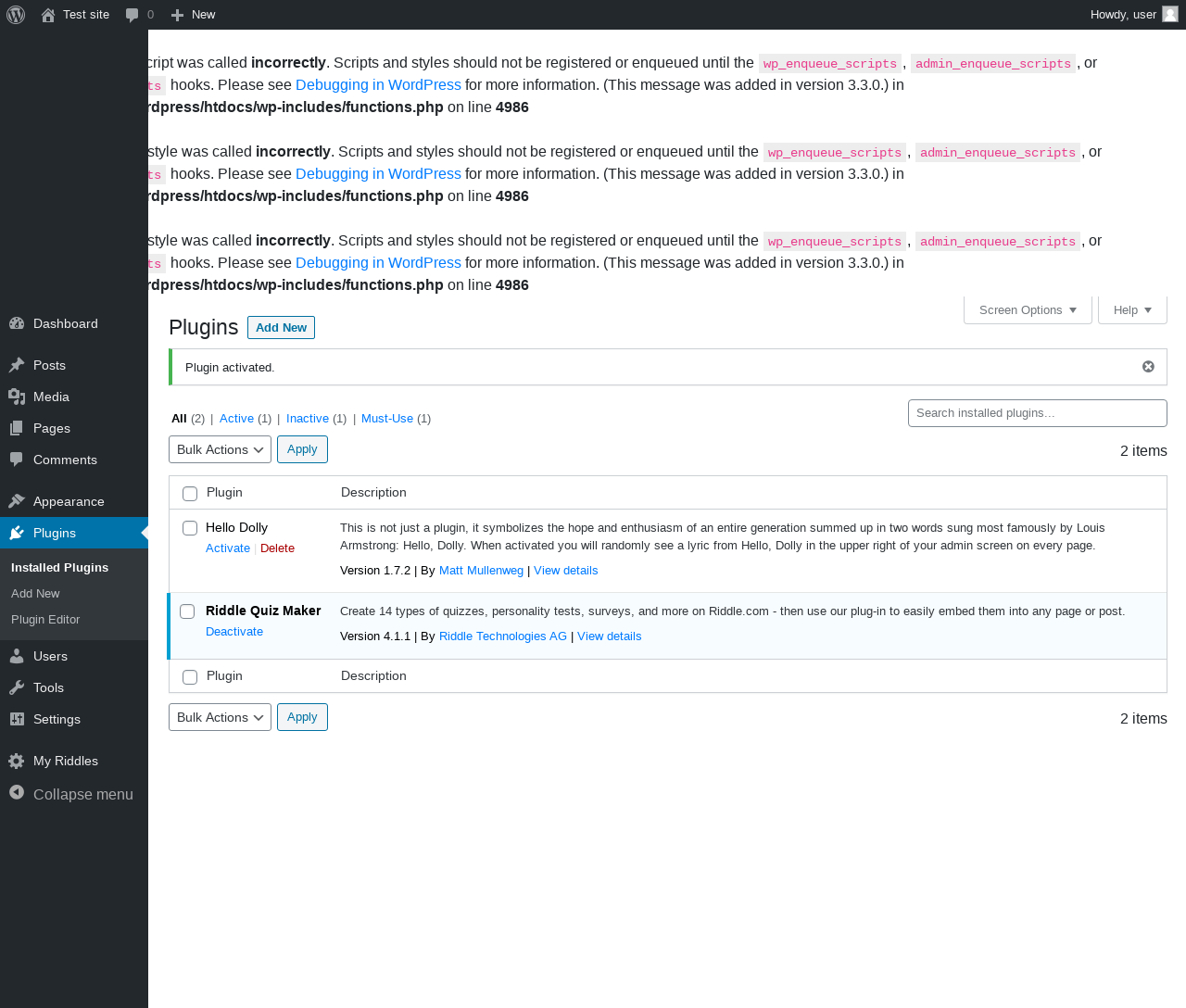Screen dimensions: 1186x1008
Task: Click the Description column header at top
Action: pos(373,493)
